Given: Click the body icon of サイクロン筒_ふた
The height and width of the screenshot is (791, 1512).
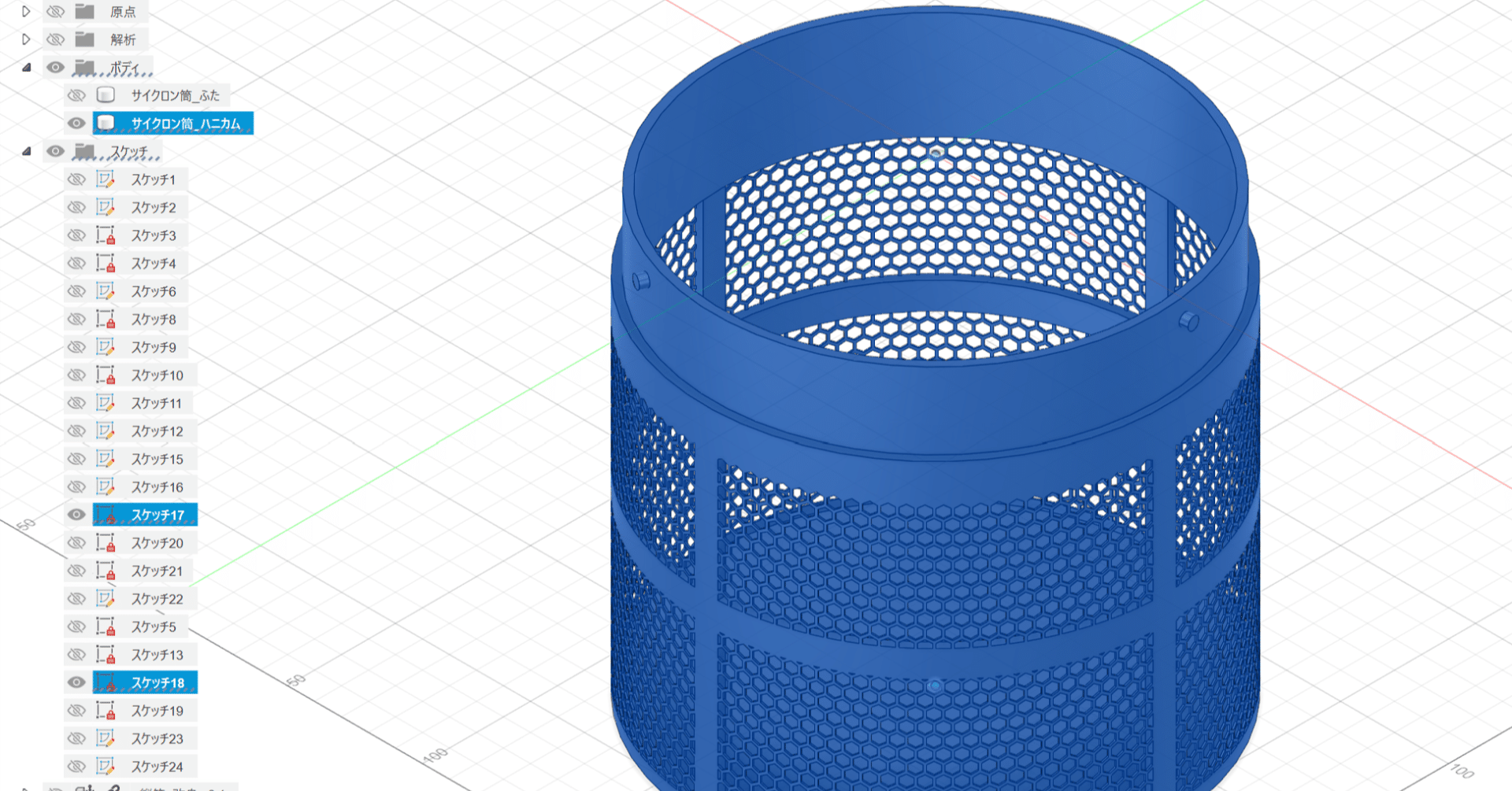Looking at the screenshot, I should 106,95.
